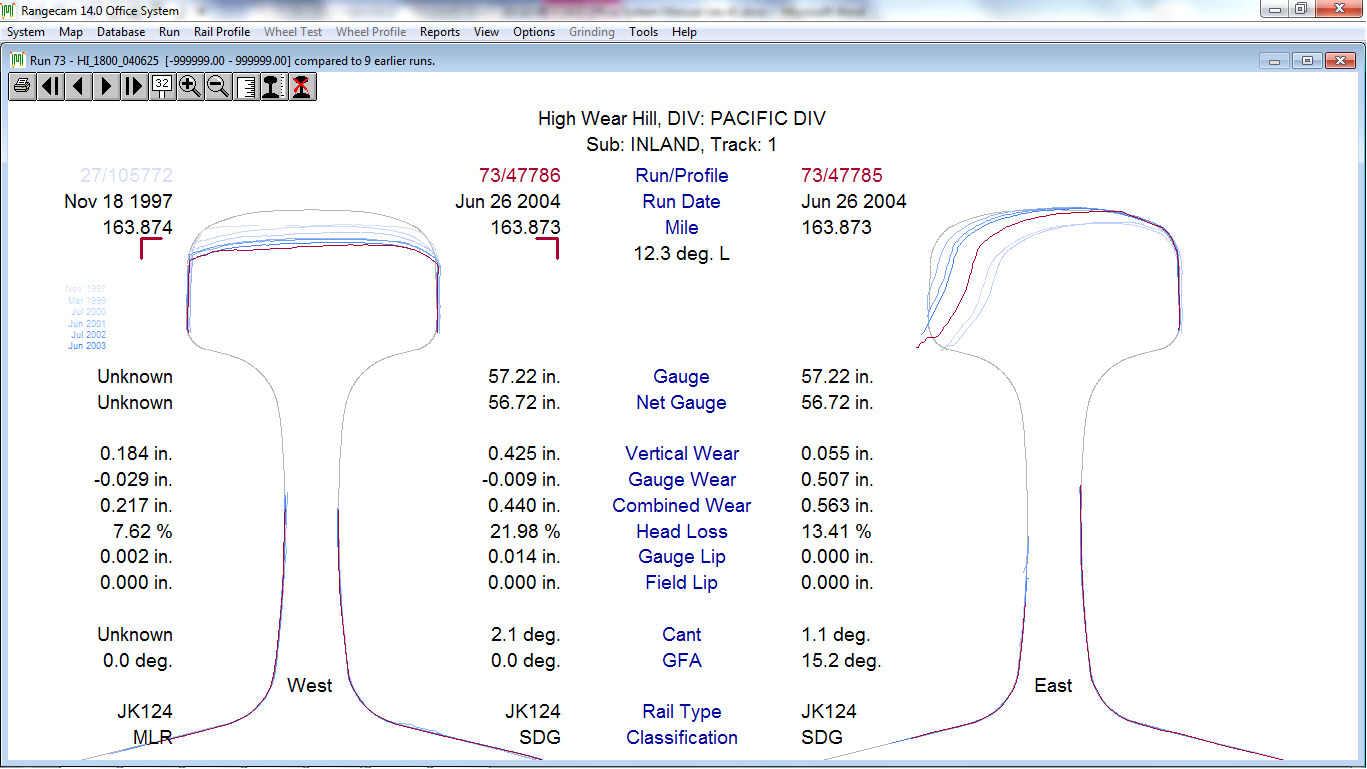Click the milepost sign 32 icon
Screen dimensions: 1367x769
click(x=162, y=87)
